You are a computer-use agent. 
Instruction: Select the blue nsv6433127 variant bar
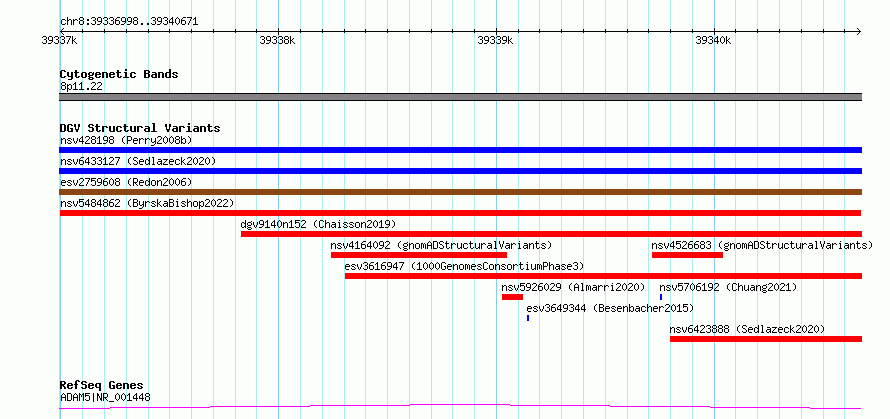point(460,171)
